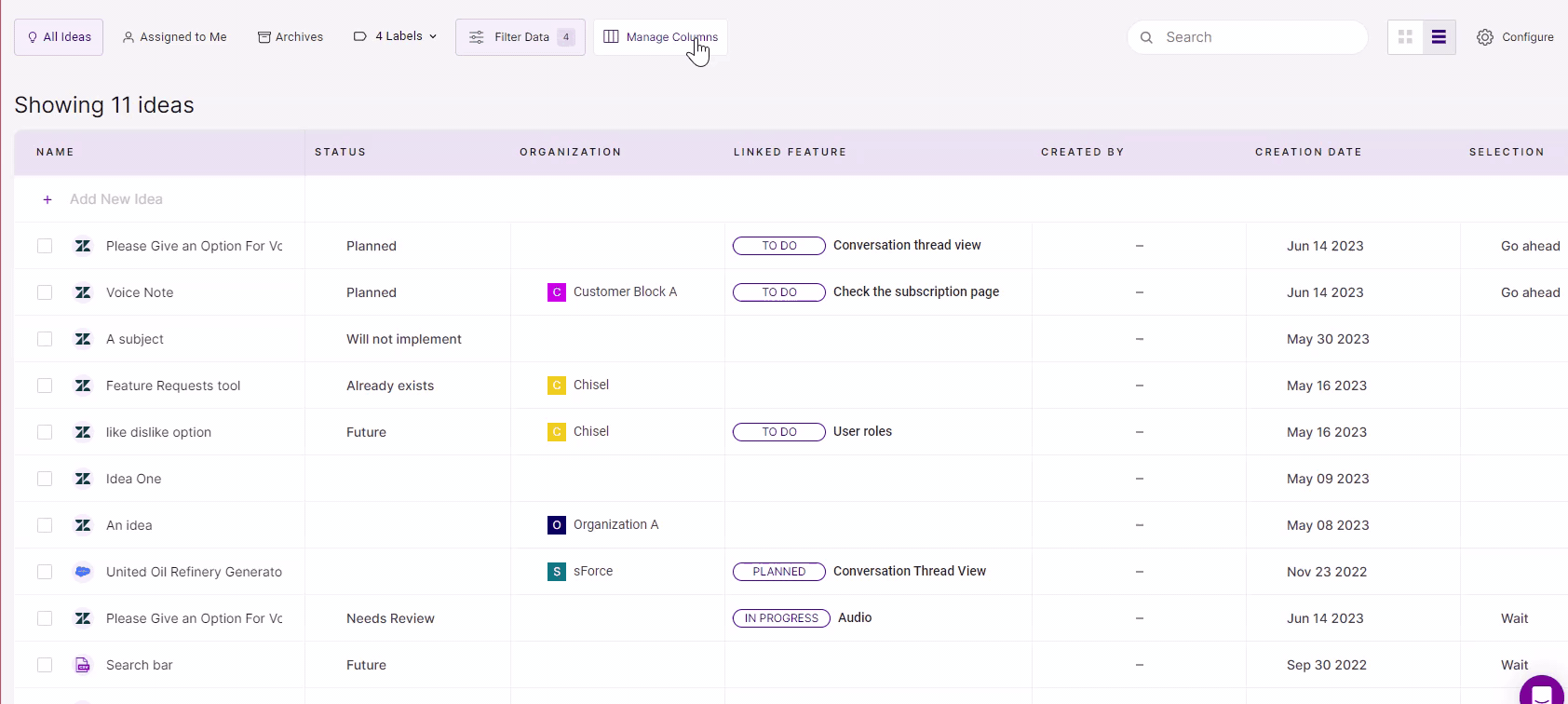Click plus icon to add new idea
Screen dimensions: 1568x704
tap(47, 199)
